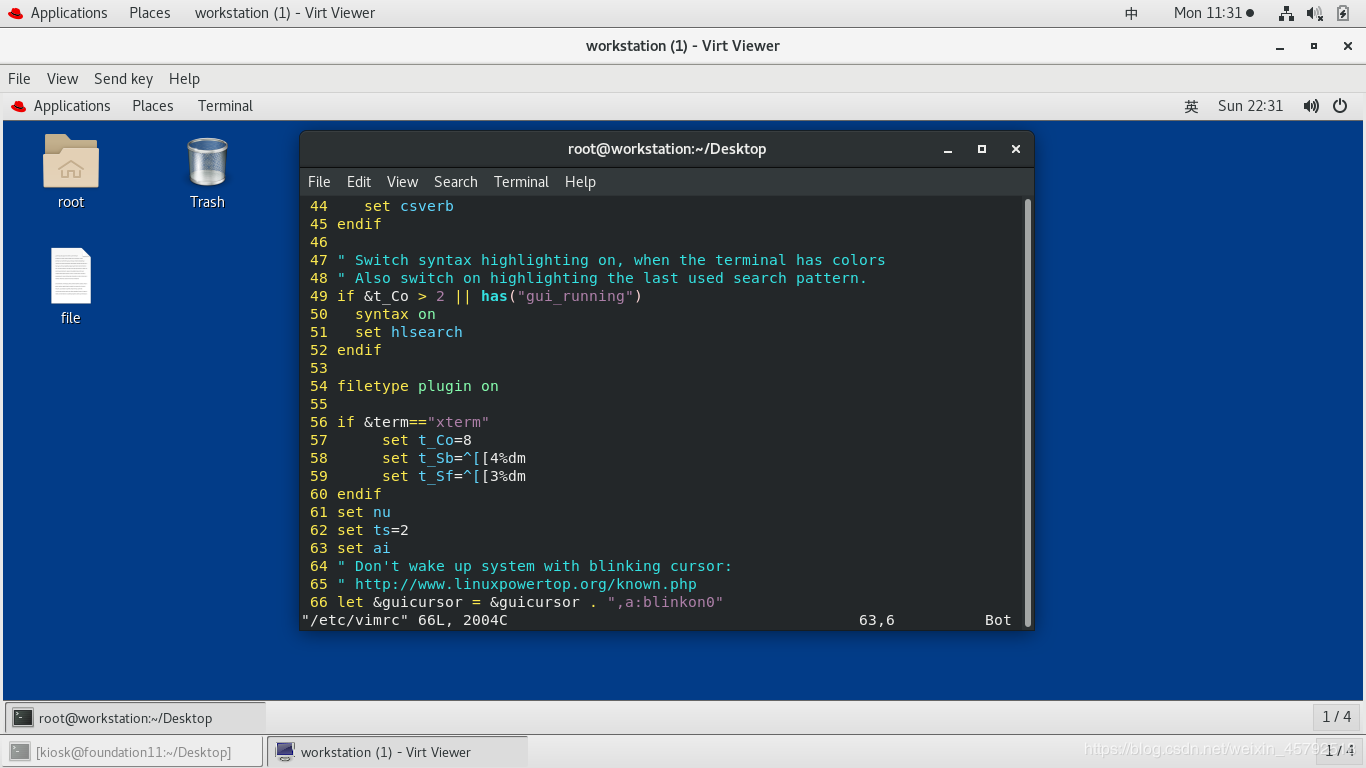Image resolution: width=1366 pixels, height=768 pixels.
Task: Open the terminal View menu
Action: pos(402,182)
